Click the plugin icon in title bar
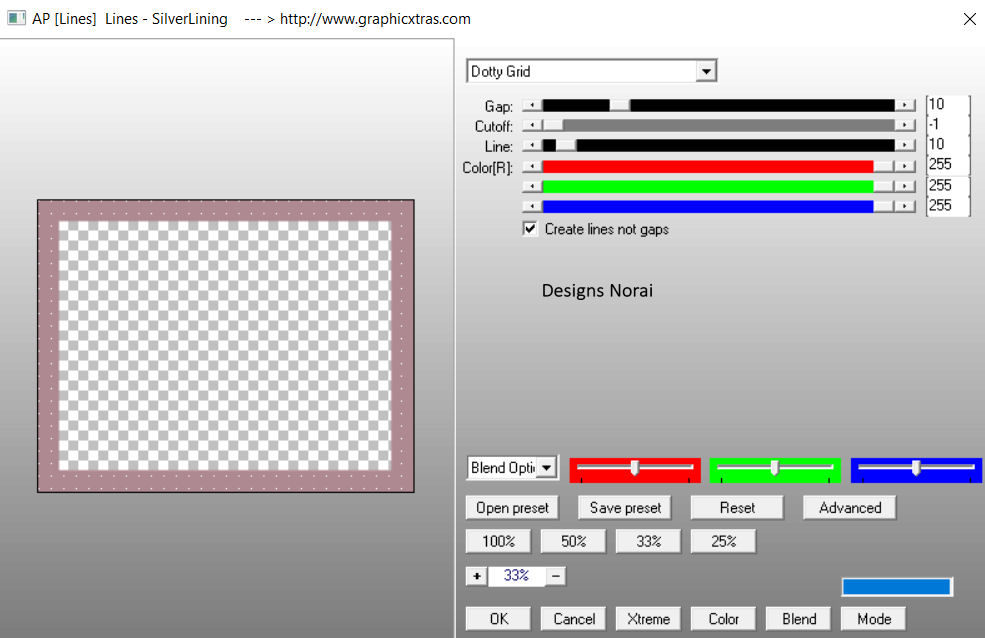Image resolution: width=985 pixels, height=638 pixels. coord(16,18)
